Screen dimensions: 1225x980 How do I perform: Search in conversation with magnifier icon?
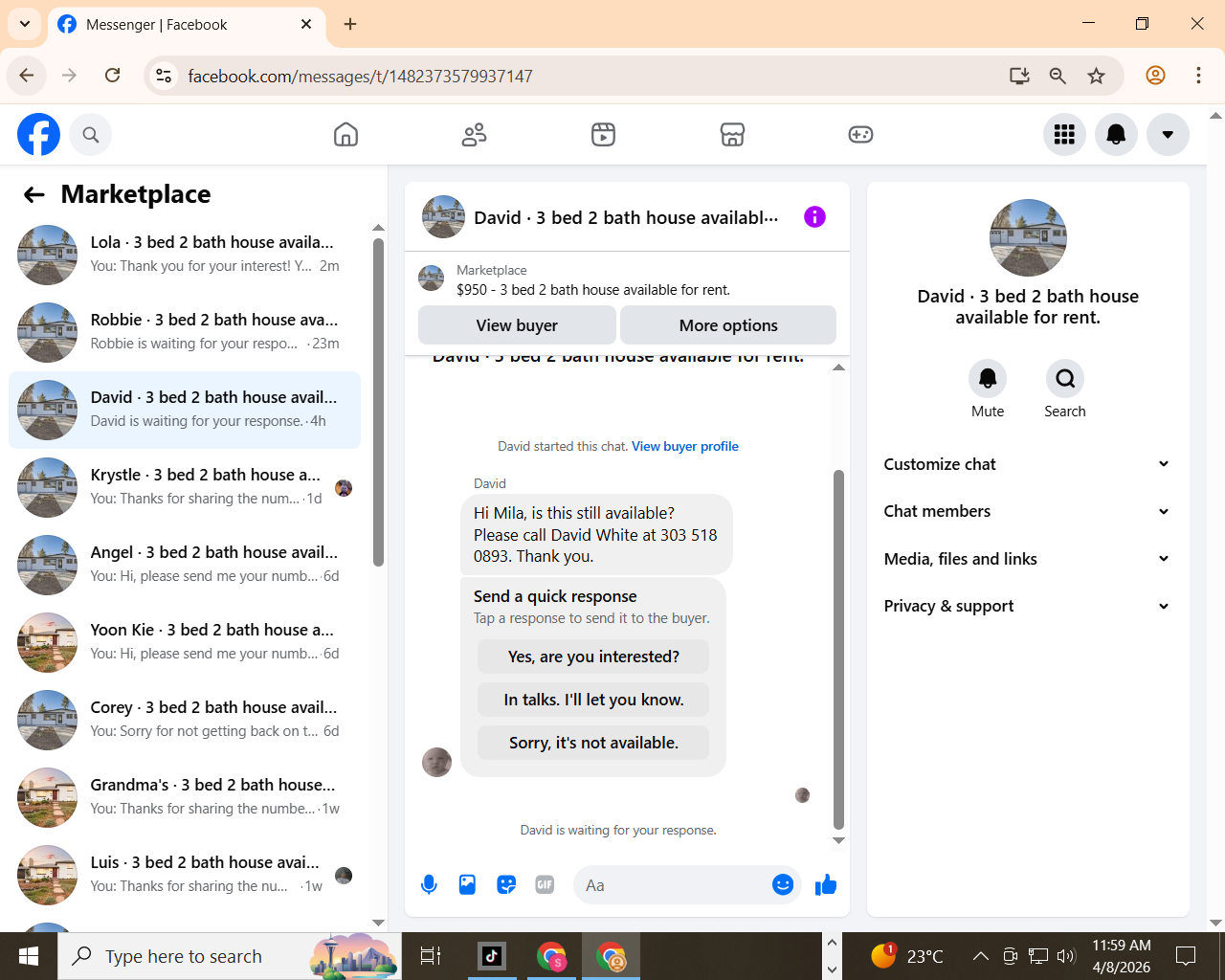(x=1065, y=379)
